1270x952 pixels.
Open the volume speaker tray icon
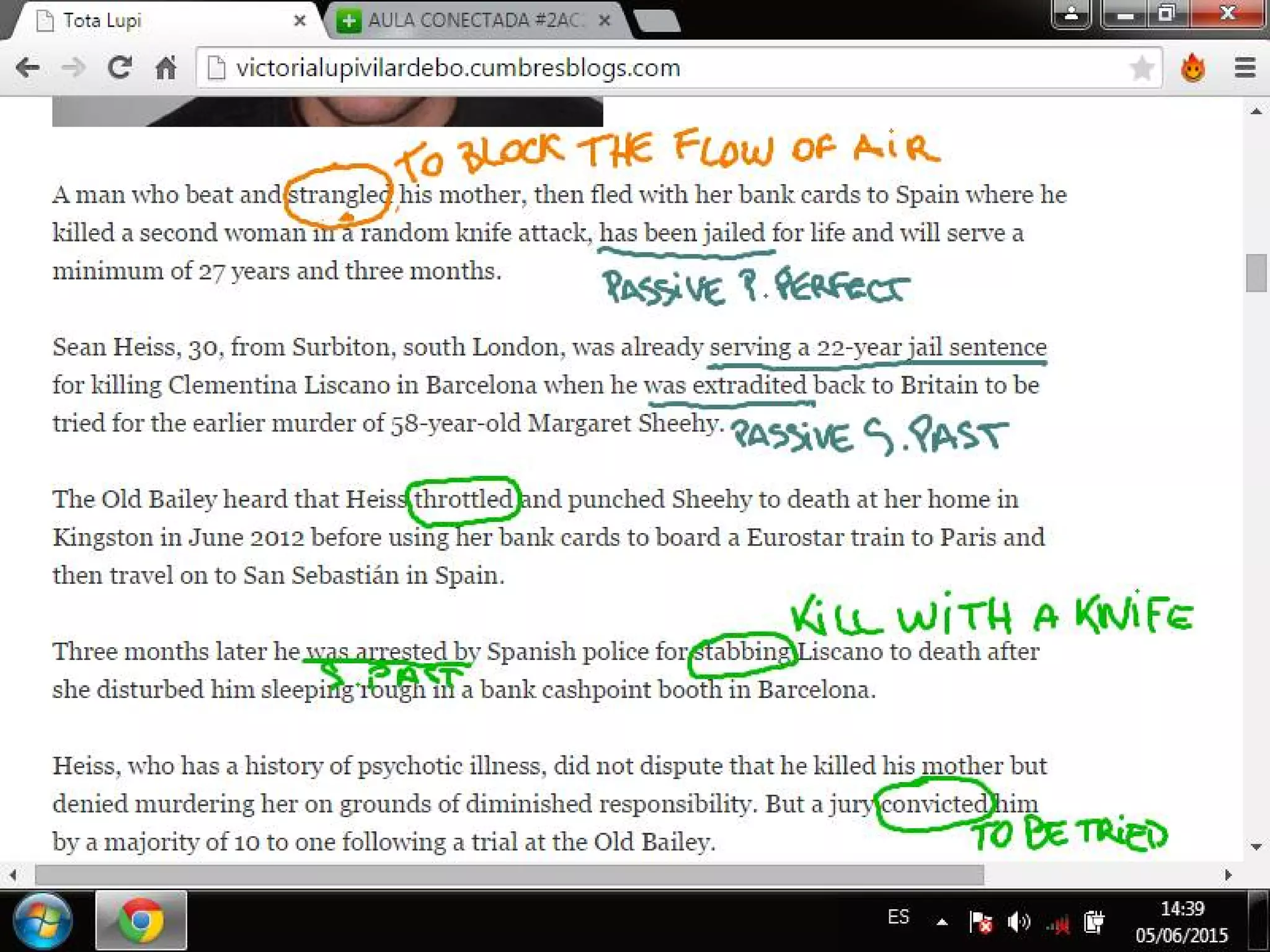coord(1018,922)
